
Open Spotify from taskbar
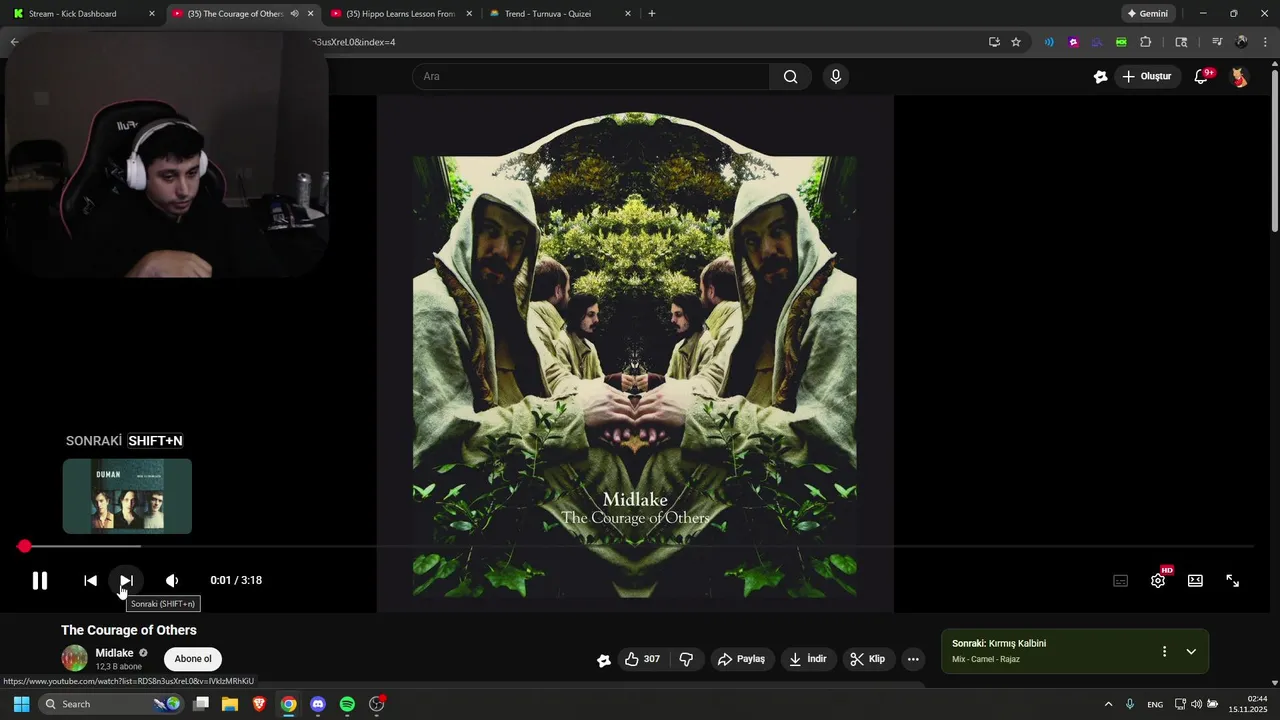[x=347, y=704]
